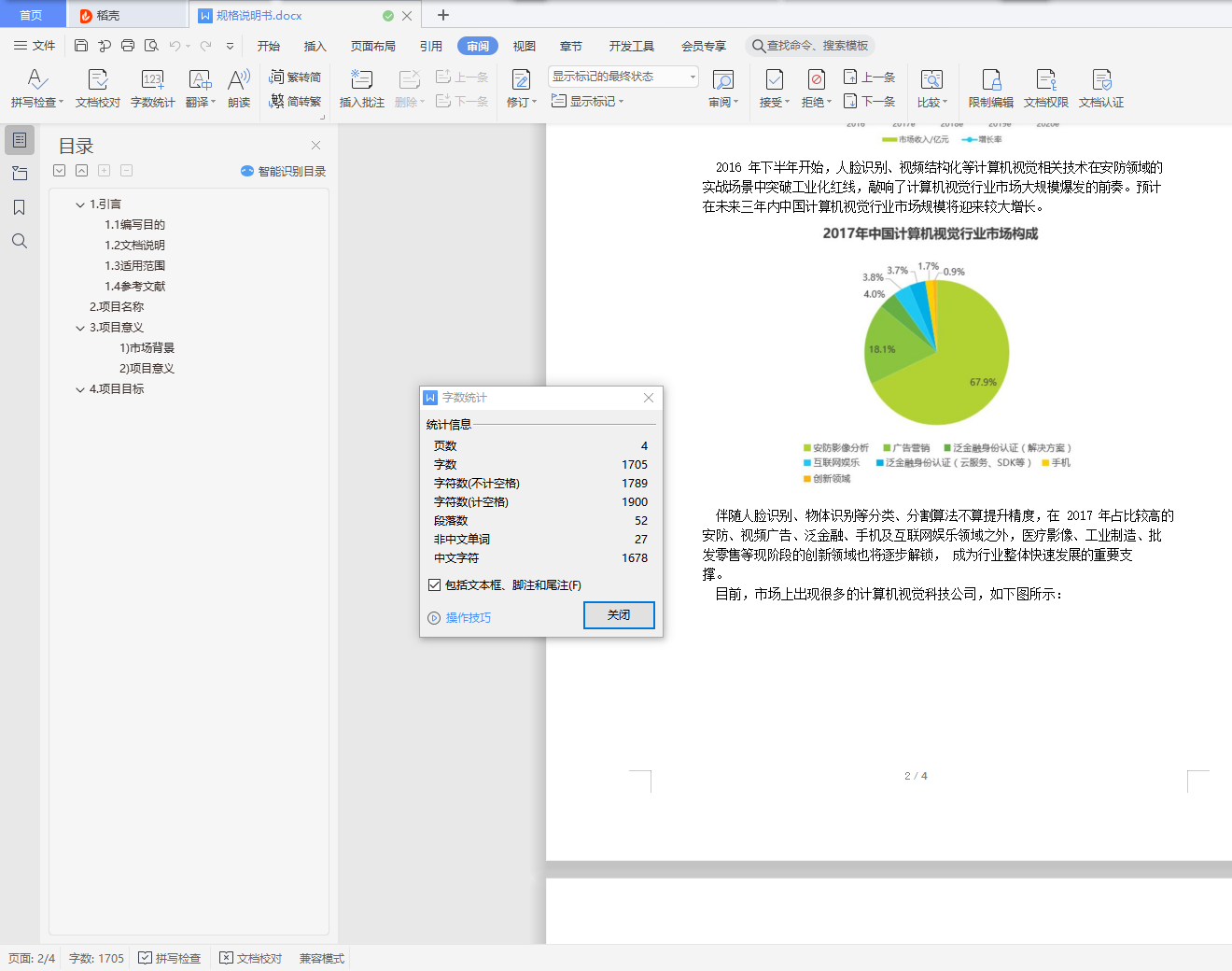Convert text with 繁转简
The image size is (1232, 971).
tap(295, 77)
